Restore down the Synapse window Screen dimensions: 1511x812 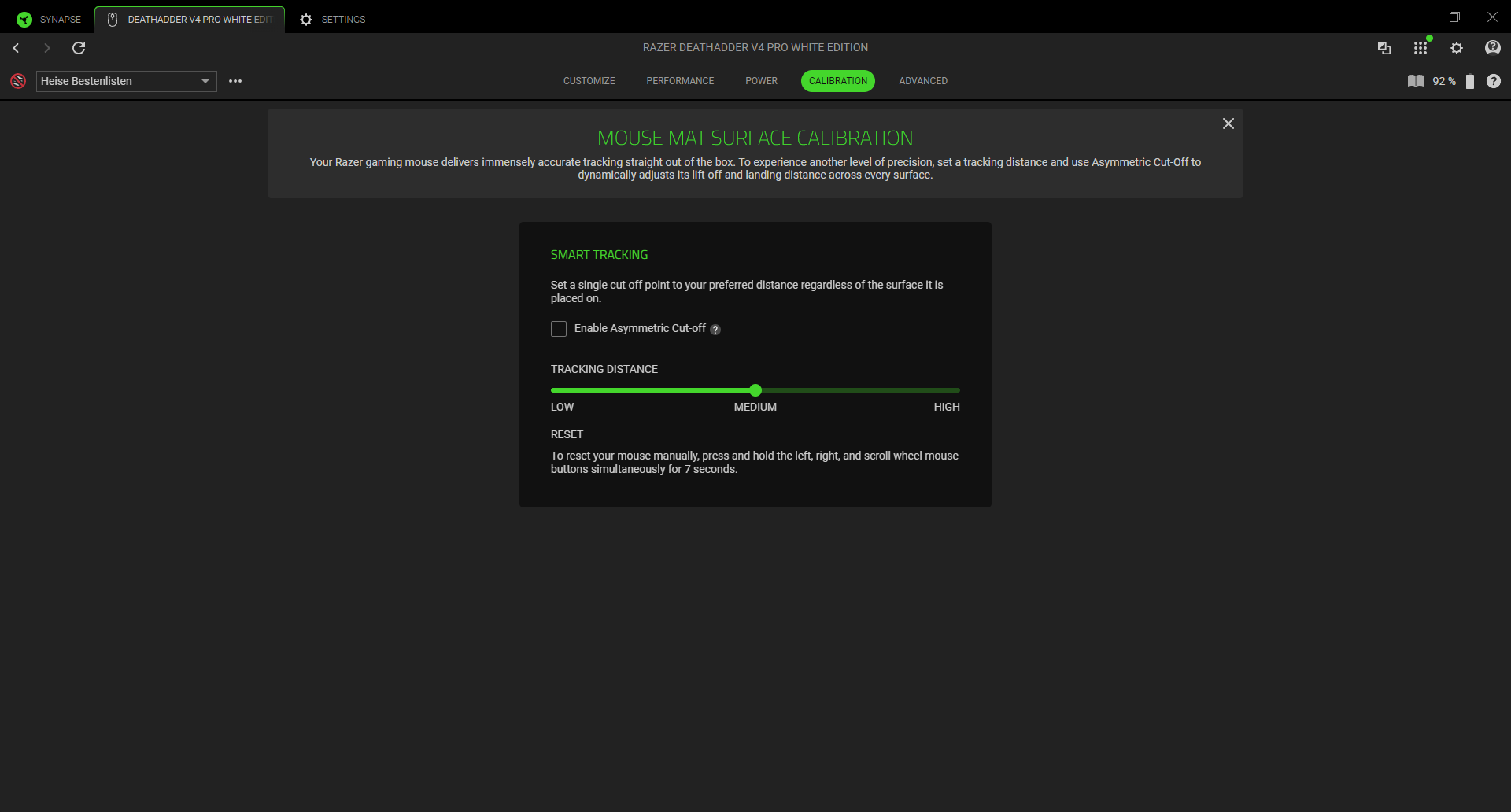[1454, 17]
